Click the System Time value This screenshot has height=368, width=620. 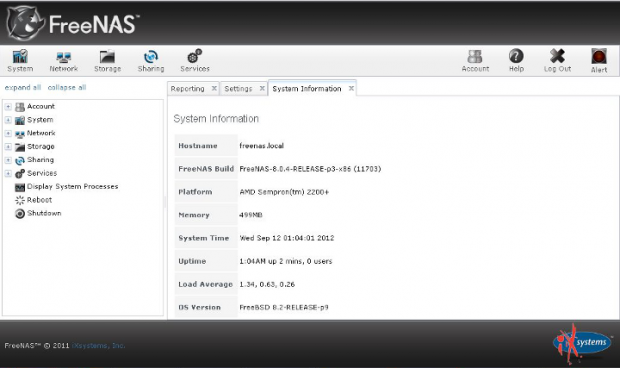coord(287,238)
